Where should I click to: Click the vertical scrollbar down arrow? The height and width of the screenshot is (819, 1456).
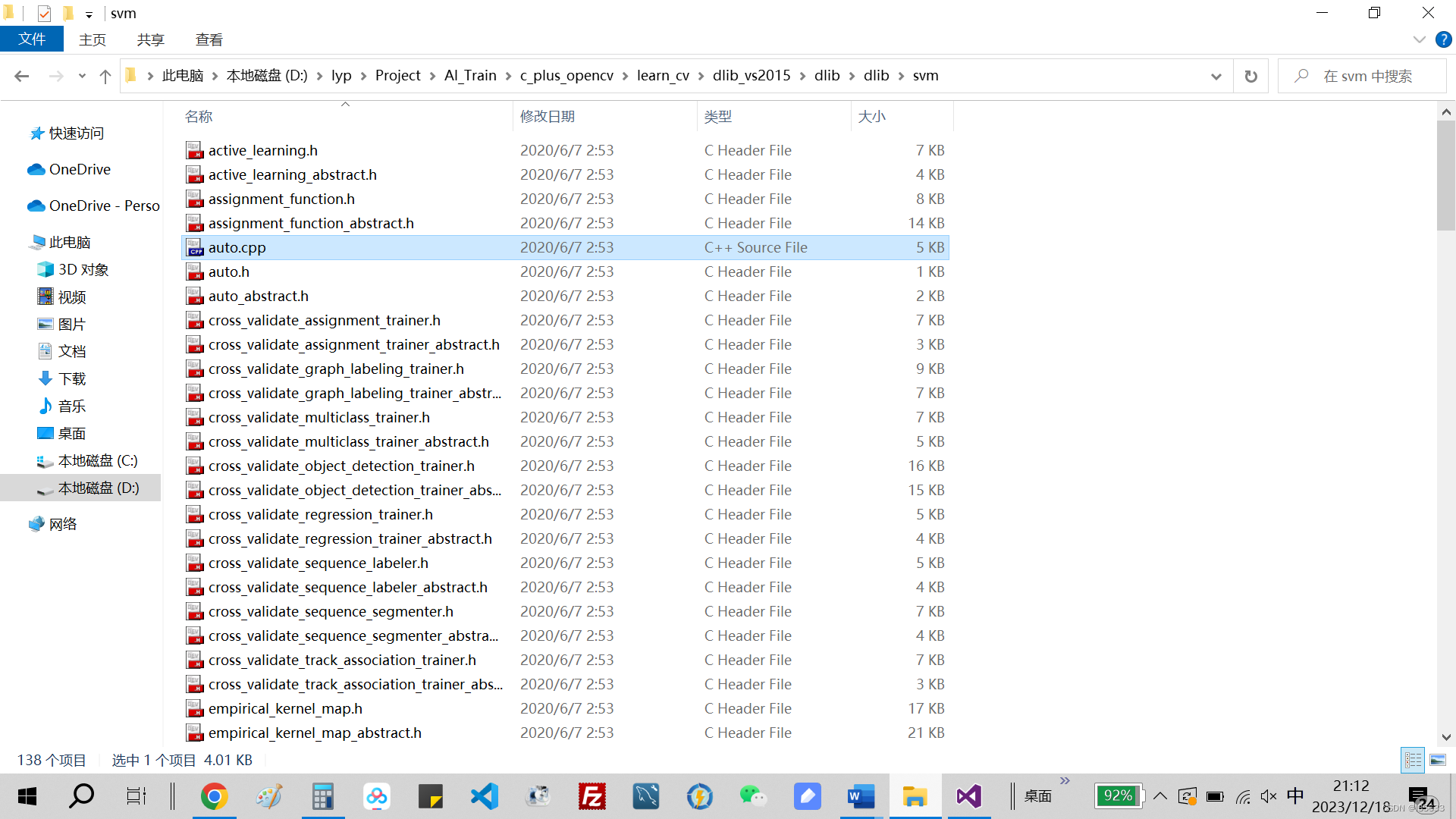tap(1445, 737)
